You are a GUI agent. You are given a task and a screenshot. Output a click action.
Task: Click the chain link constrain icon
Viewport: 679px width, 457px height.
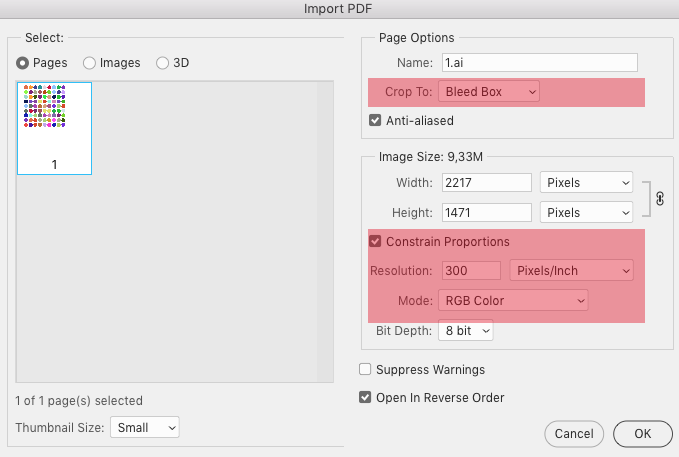pyautogui.click(x=659, y=198)
